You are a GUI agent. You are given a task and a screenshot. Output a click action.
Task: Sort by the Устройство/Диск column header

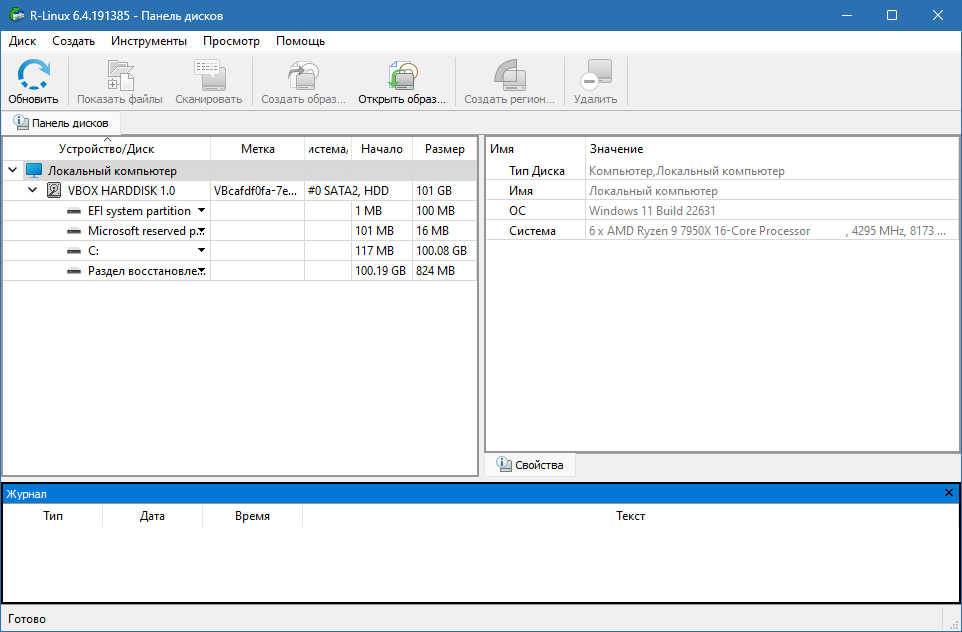(x=107, y=149)
